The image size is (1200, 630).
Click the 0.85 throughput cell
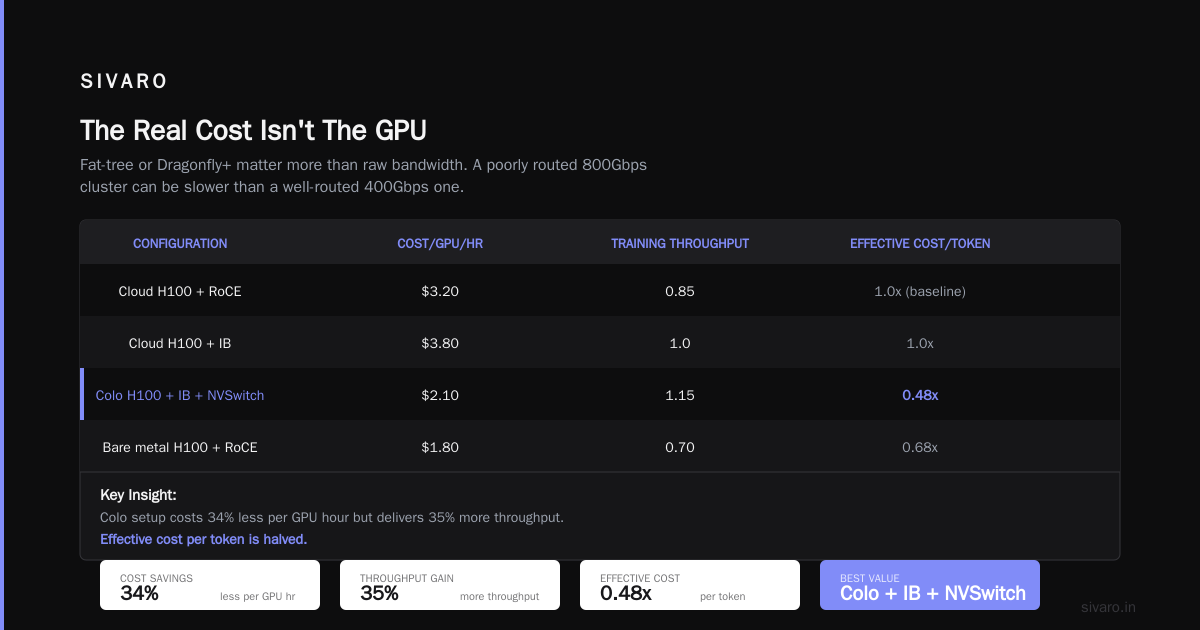point(680,292)
